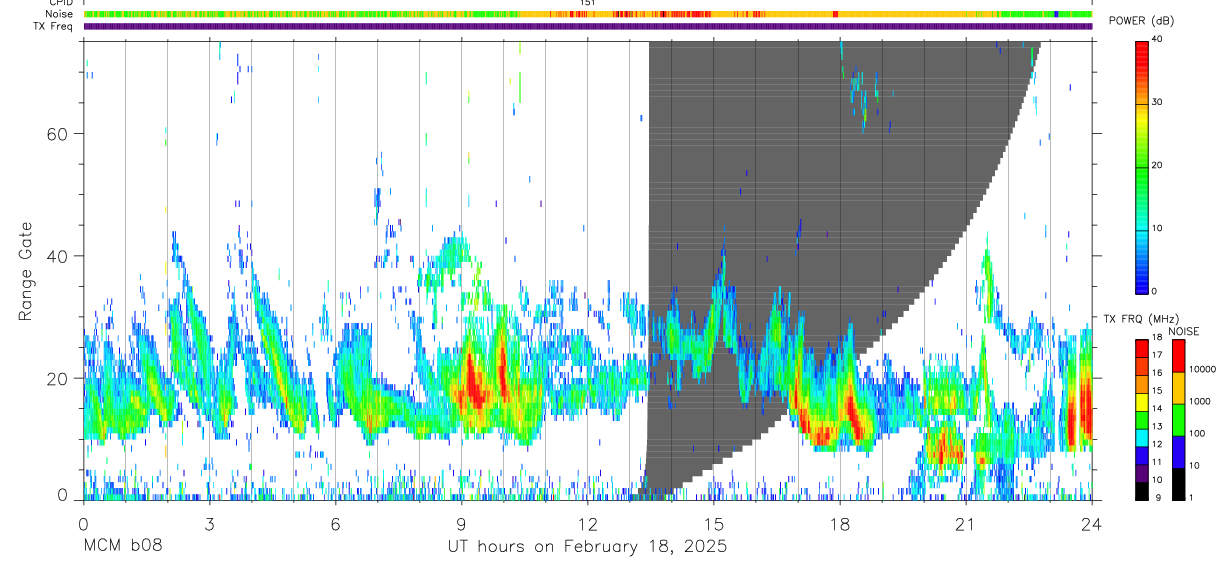Click the Noise color strip above the plot
This screenshot has width=1228, height=567.
point(588,14)
